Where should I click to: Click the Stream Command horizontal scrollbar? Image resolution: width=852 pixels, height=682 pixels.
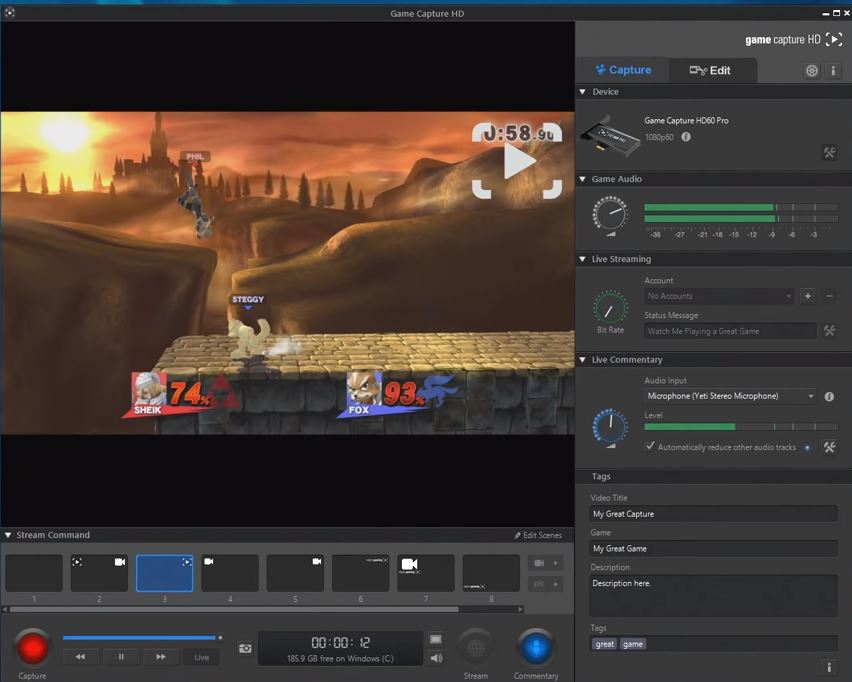click(x=234, y=609)
